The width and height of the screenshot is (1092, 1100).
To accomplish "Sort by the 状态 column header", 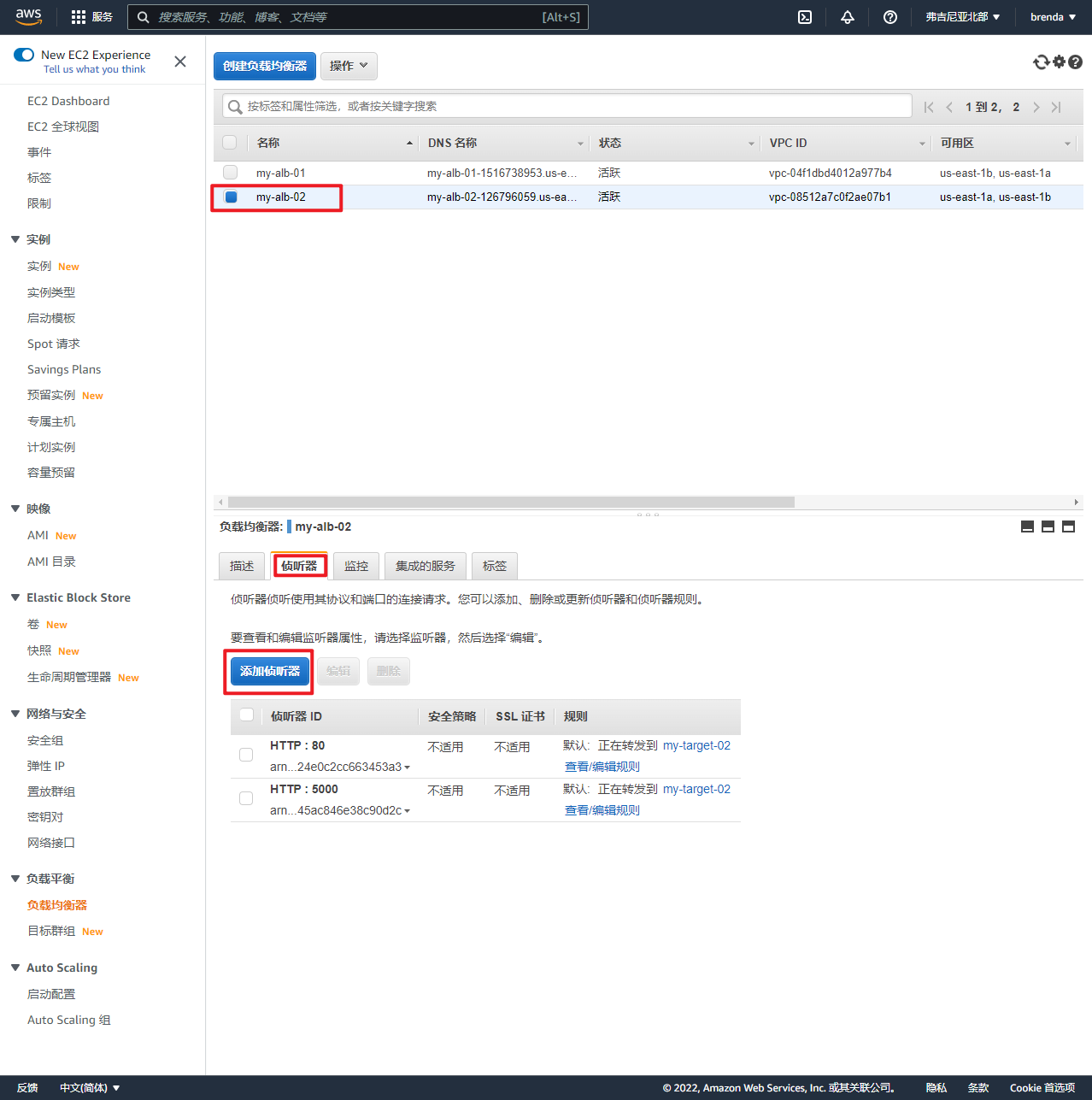I will [675, 143].
